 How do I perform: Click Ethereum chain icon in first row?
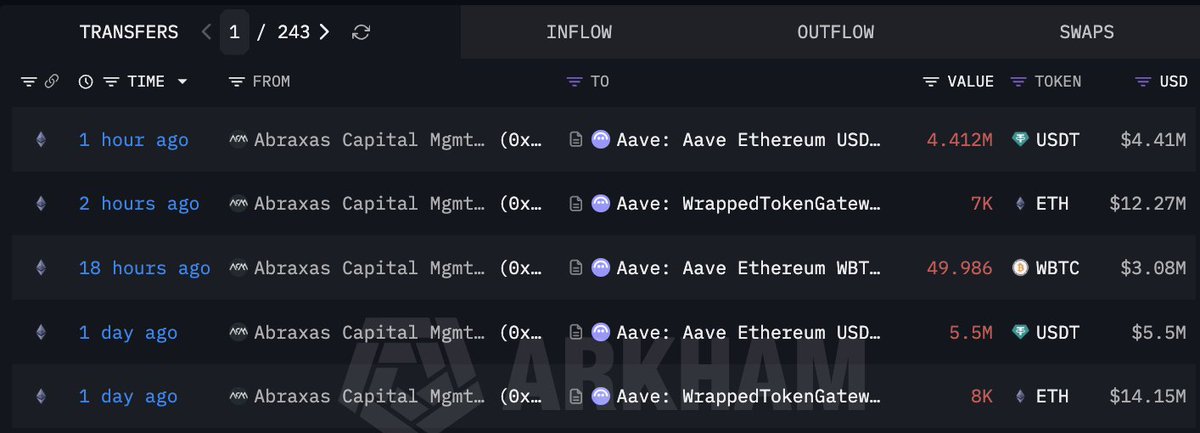coord(41,140)
